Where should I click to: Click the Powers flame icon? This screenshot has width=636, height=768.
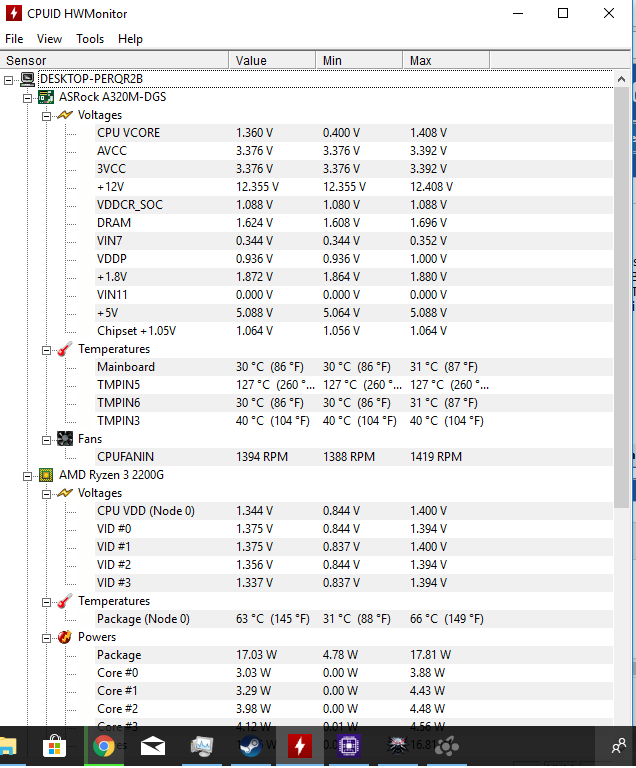pos(65,637)
